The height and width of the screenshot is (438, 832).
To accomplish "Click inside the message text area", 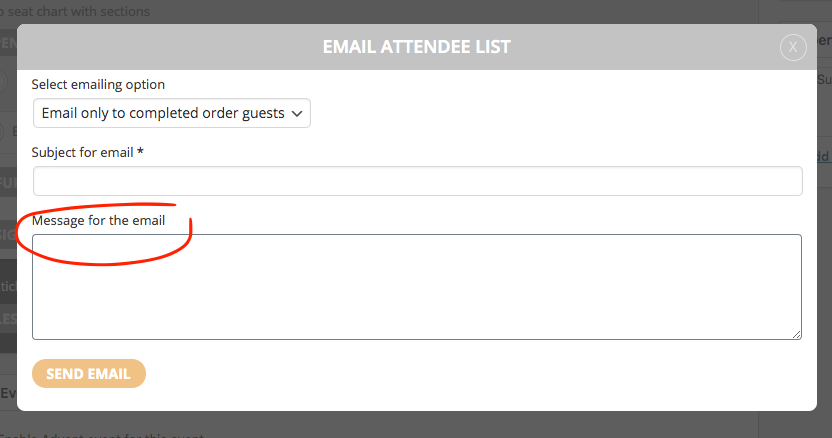I will (417, 287).
